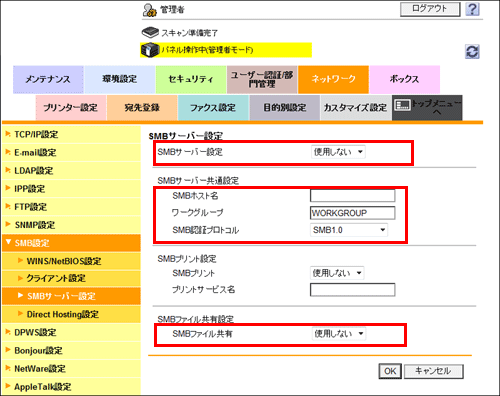Viewport: 500px width, 396px height.
Task: Select Direct Hosting設定 submenu item
Action: [71, 314]
